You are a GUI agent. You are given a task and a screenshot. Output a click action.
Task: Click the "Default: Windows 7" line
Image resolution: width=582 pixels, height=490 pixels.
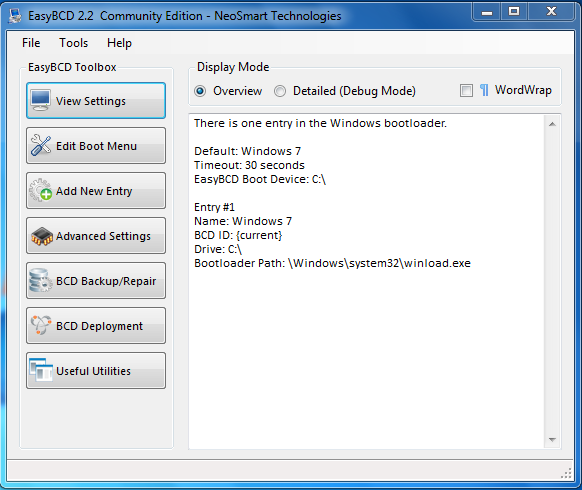coord(247,151)
